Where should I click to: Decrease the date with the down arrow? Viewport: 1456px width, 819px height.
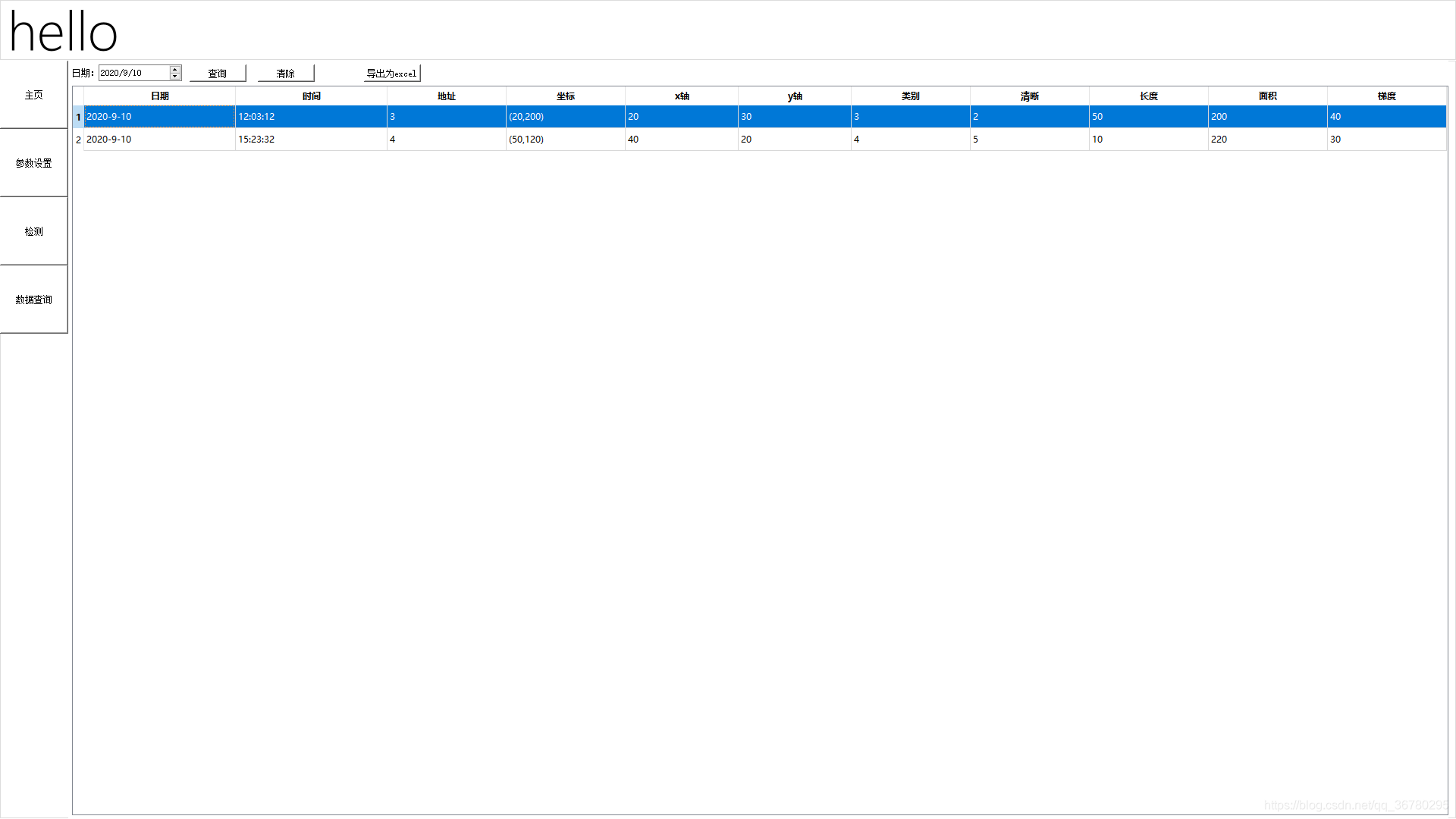pos(175,77)
